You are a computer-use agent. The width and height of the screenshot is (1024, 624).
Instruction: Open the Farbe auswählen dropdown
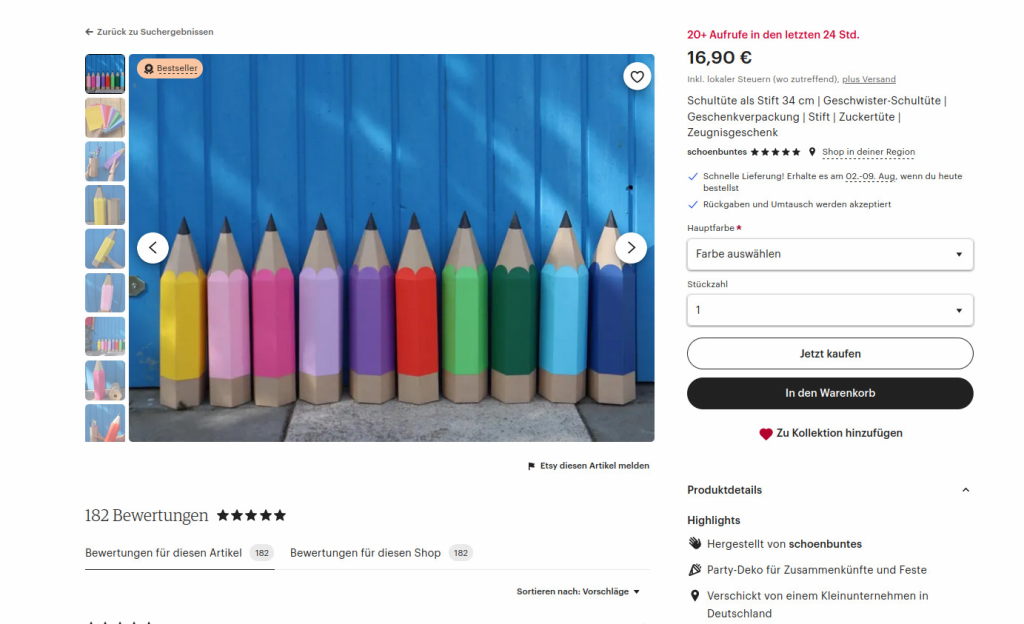830,254
